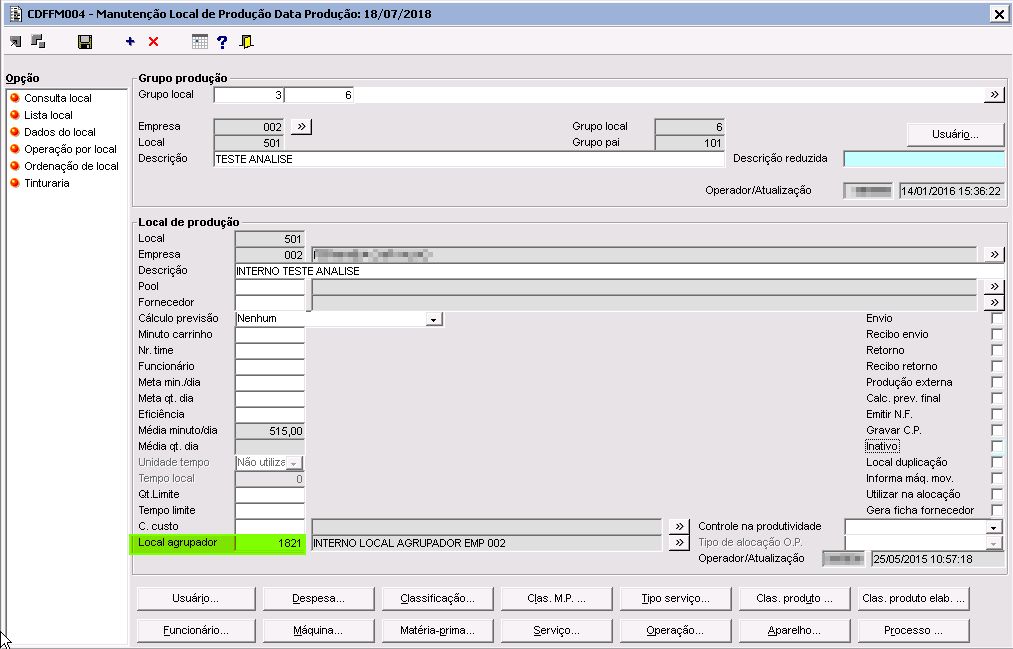Click the Operação... button
The width and height of the screenshot is (1013, 649).
coord(675,630)
